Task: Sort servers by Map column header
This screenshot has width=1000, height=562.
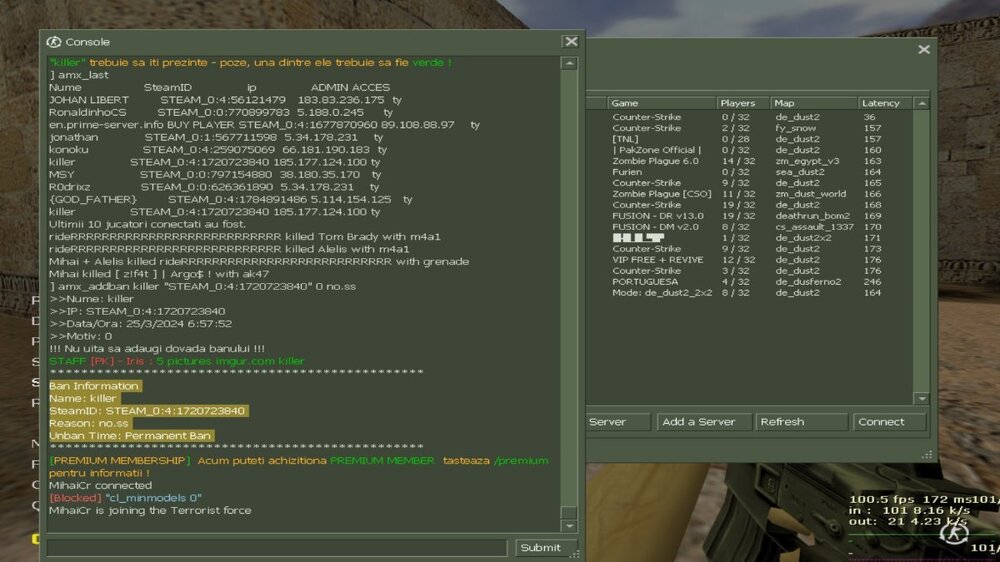Action: point(812,103)
